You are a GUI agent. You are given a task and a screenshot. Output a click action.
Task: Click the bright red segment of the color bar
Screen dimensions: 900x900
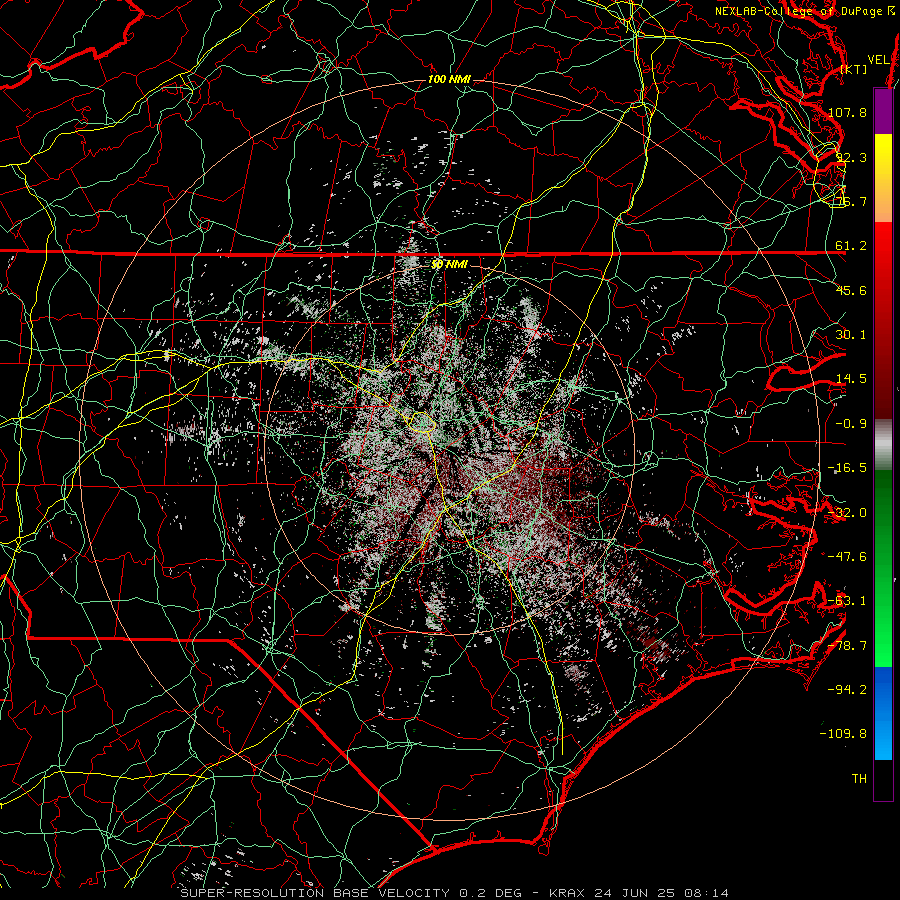click(x=883, y=321)
